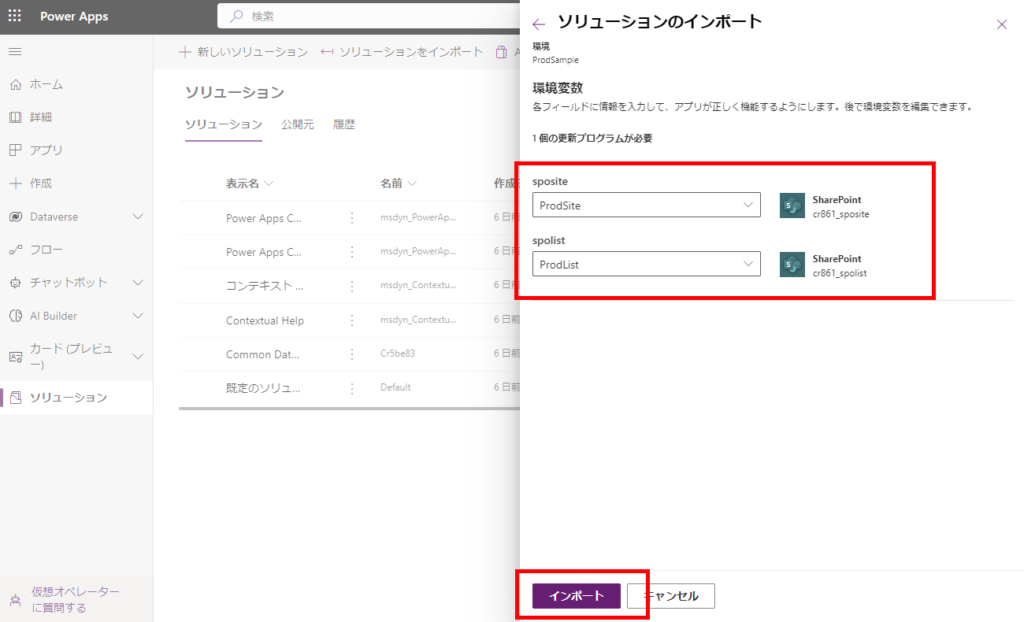This screenshot has width=1024, height=622.
Task: Click the 仮想オペレーター person icon
Action: point(16,600)
